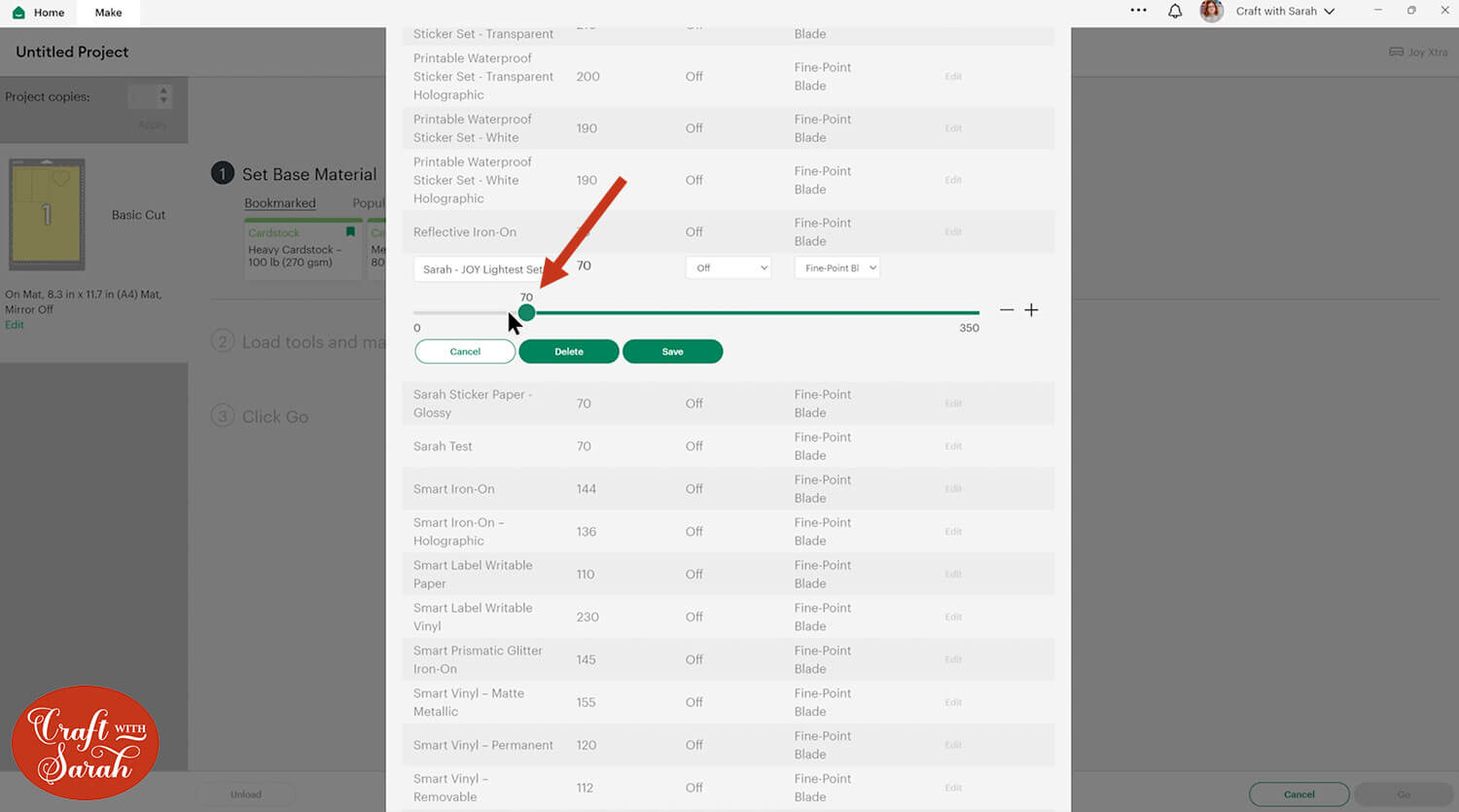Click the pressure slider handle at 70
1459x812 pixels.
coord(526,312)
